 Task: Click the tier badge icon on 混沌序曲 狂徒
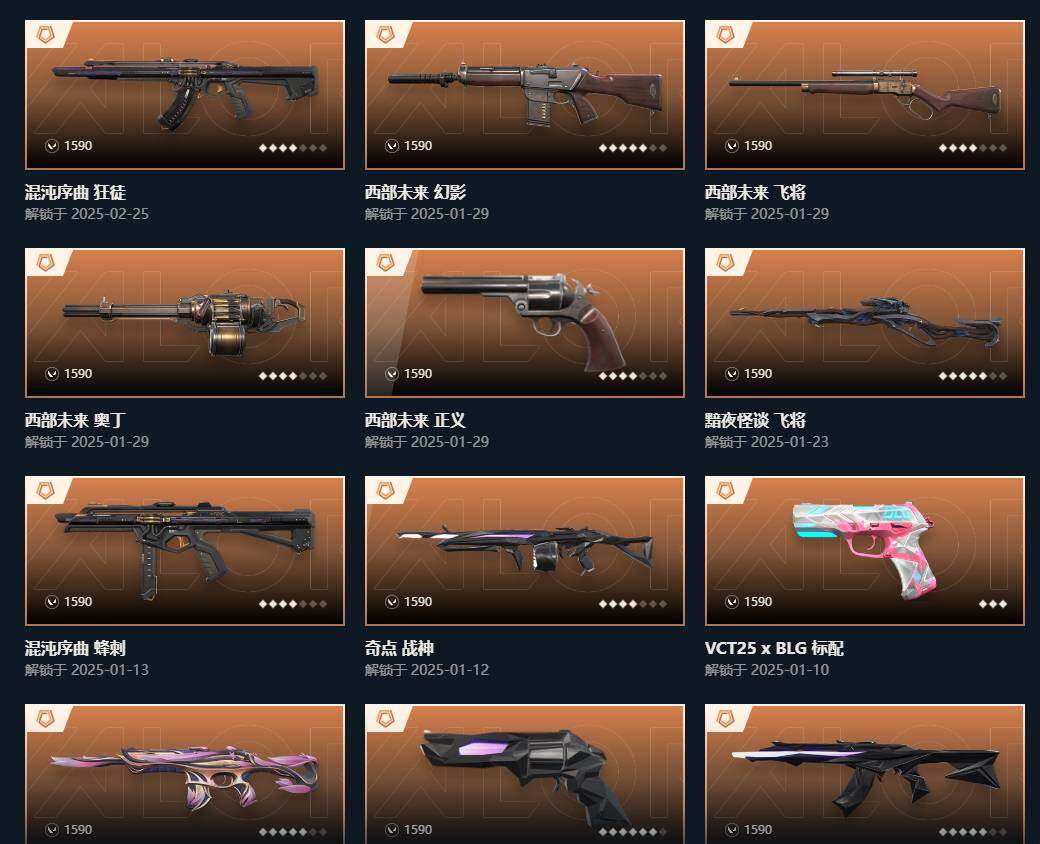[45, 35]
